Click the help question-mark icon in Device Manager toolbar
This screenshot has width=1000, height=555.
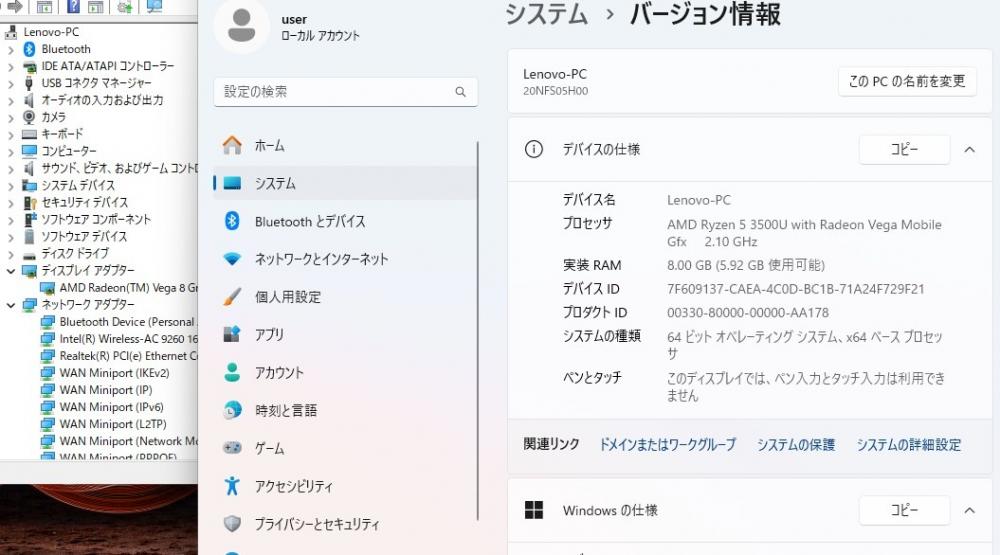pyautogui.click(x=73, y=6)
